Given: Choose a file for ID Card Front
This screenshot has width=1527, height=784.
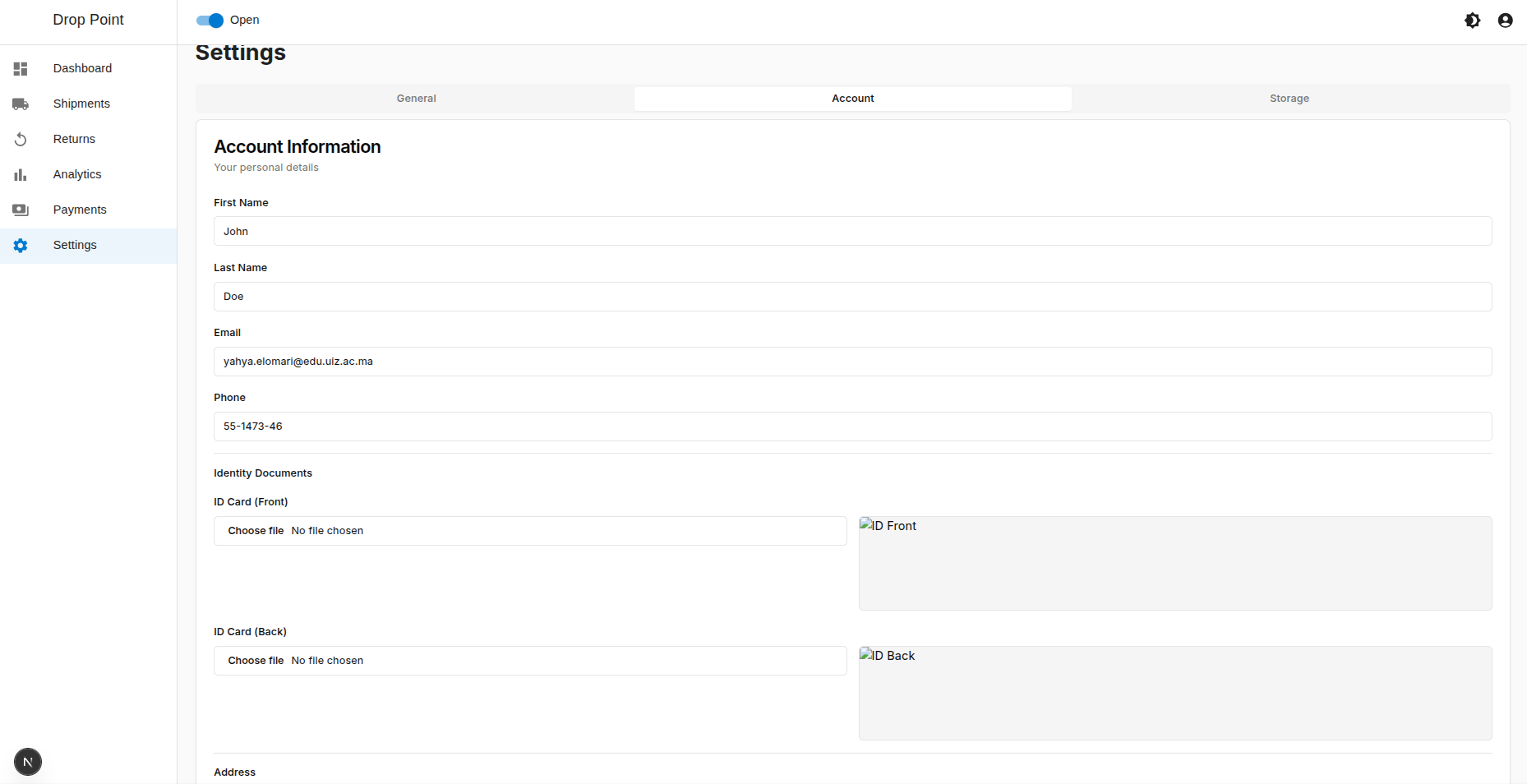Looking at the screenshot, I should 255,531.
